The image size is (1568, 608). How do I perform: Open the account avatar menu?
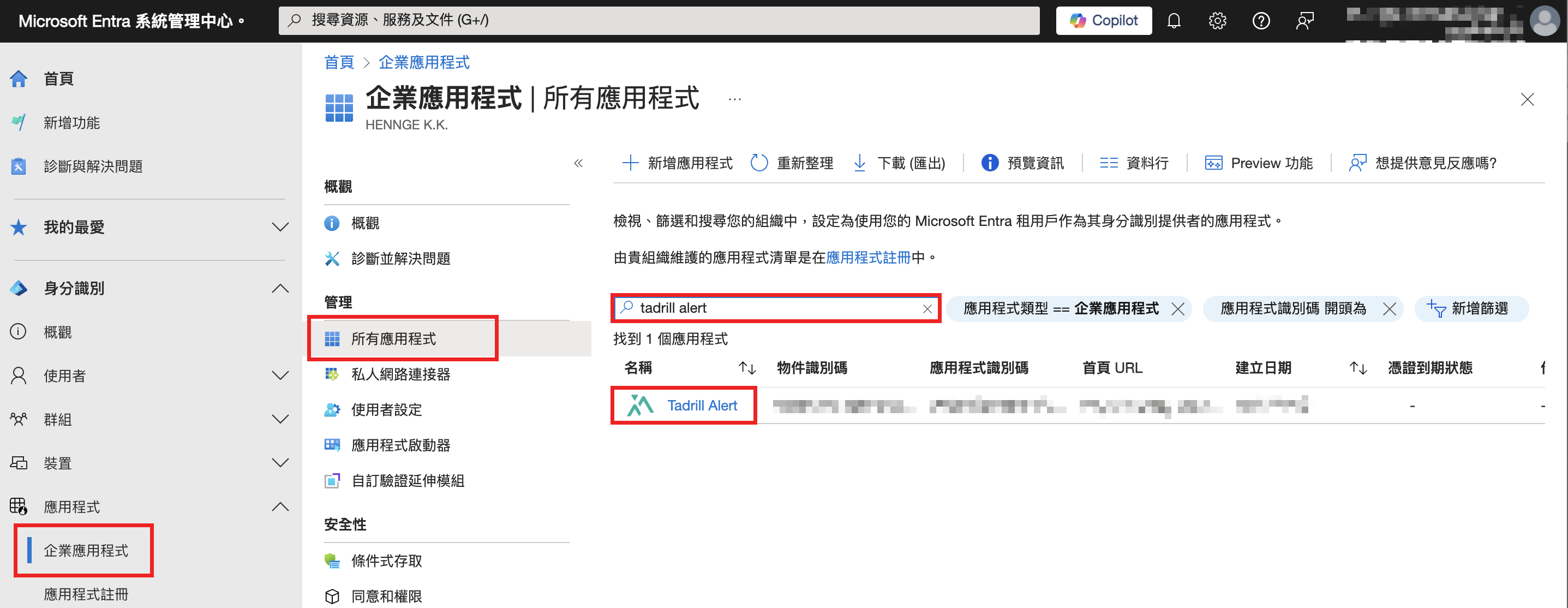1544,21
